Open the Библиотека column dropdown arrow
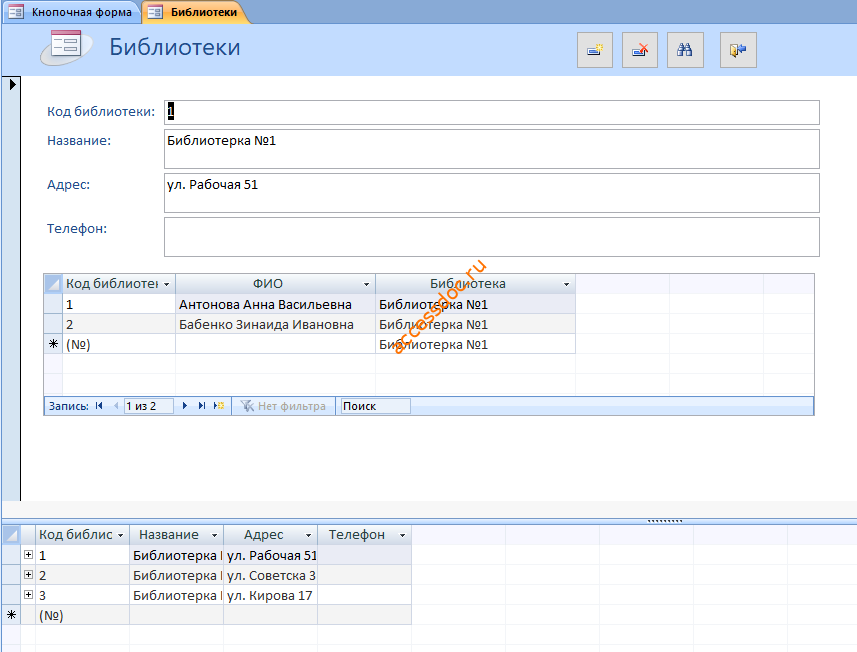This screenshot has width=857, height=652. coord(566,284)
